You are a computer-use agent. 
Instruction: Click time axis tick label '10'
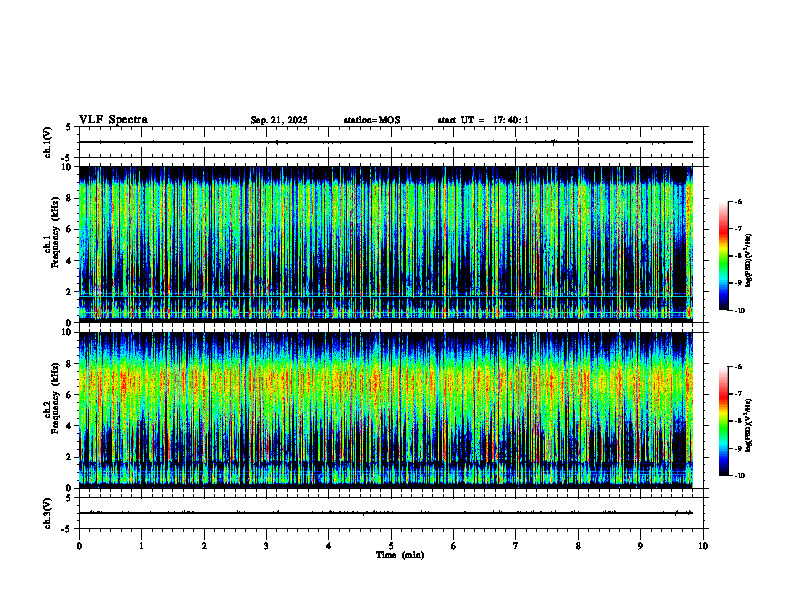(x=703, y=546)
